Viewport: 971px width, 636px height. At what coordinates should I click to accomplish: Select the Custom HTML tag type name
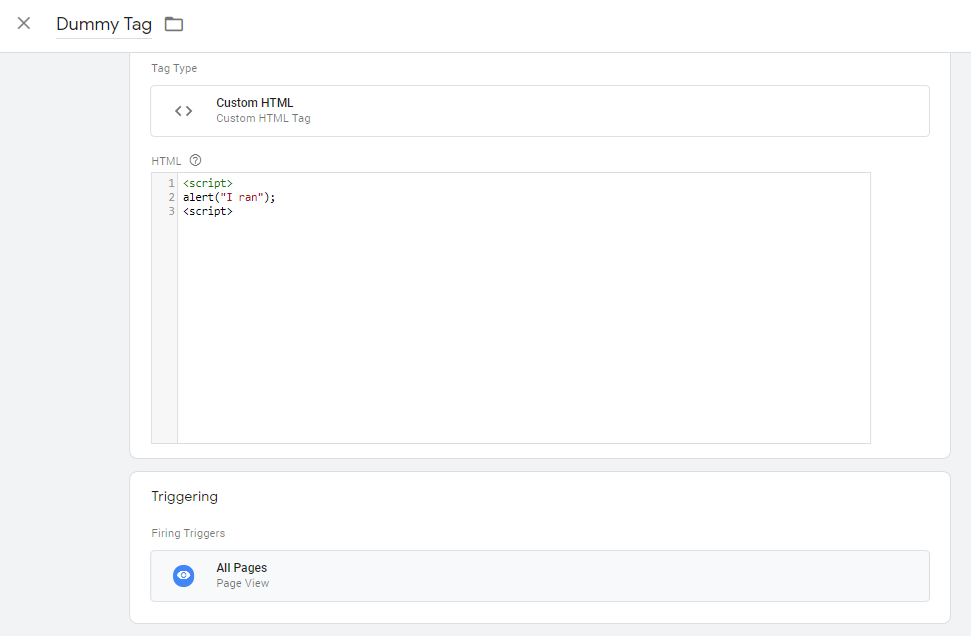tap(254, 103)
